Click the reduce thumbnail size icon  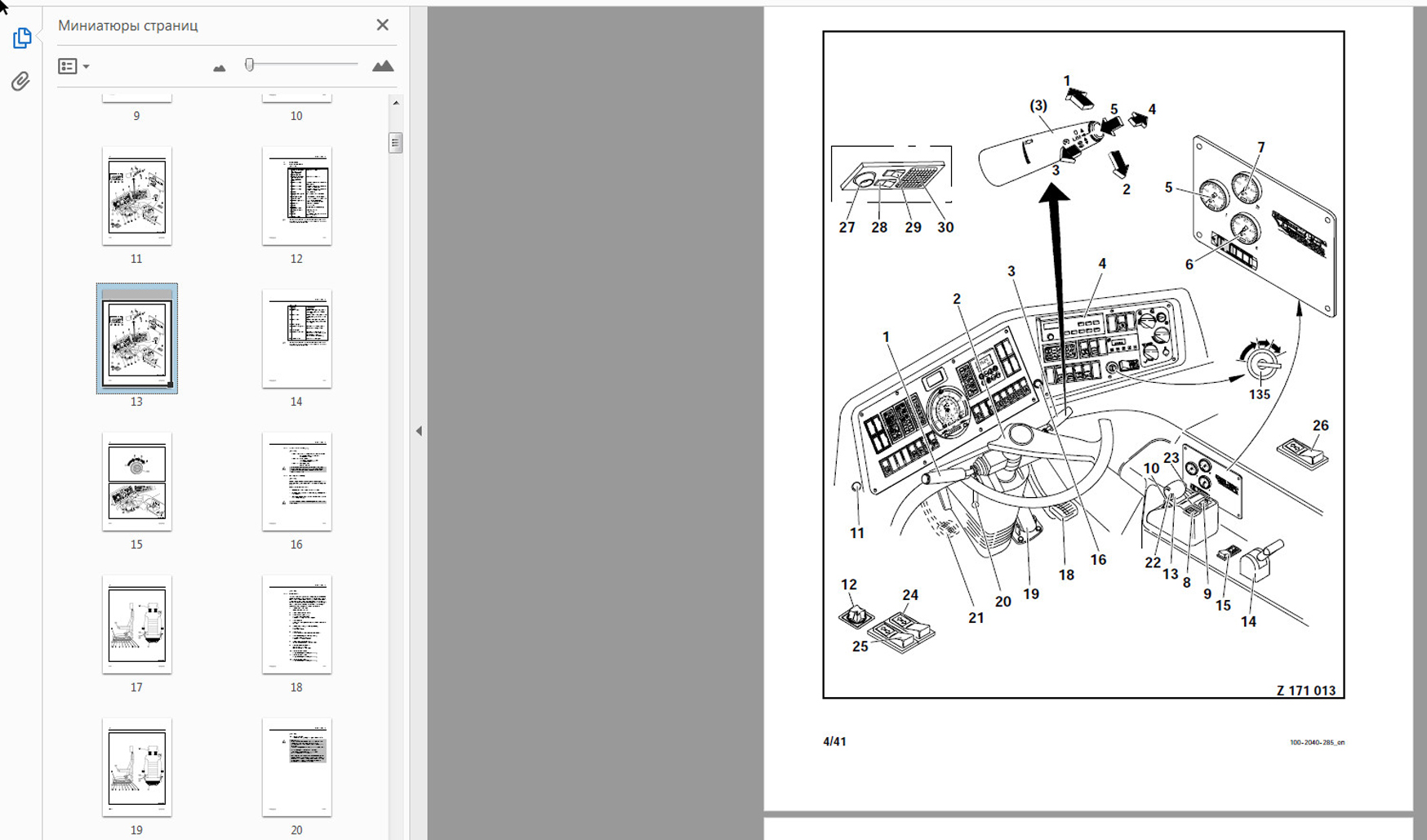click(x=219, y=68)
